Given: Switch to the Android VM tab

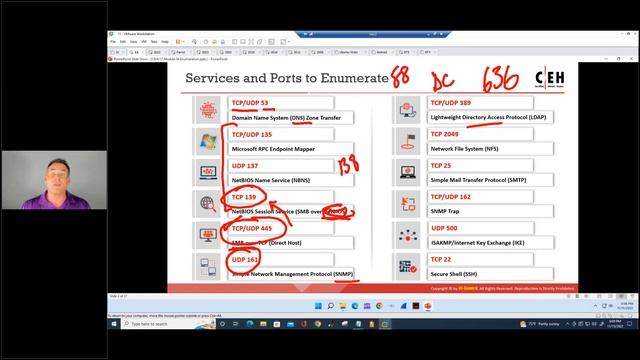Looking at the screenshot, I should [x=381, y=52].
